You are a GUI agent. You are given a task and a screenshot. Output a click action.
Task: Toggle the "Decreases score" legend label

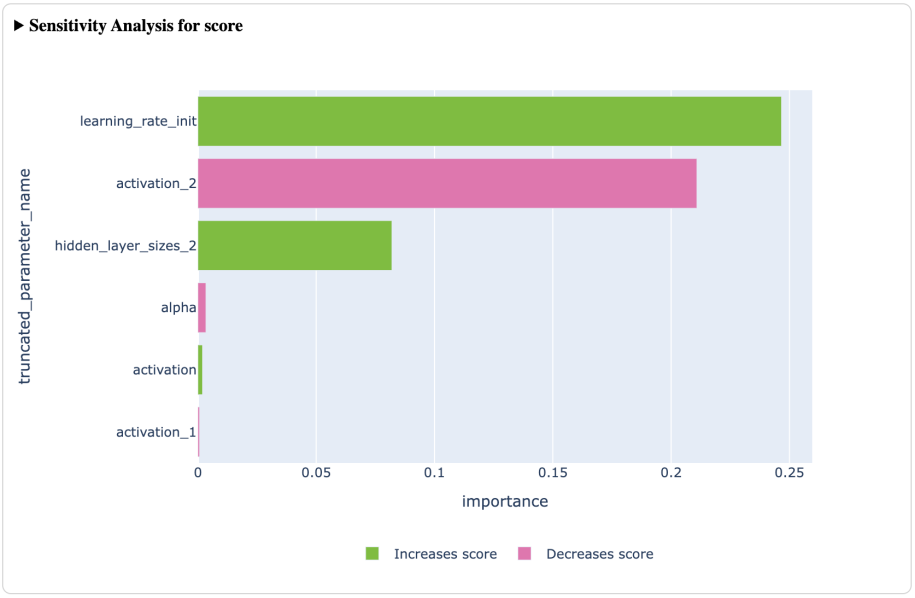pyautogui.click(x=599, y=554)
